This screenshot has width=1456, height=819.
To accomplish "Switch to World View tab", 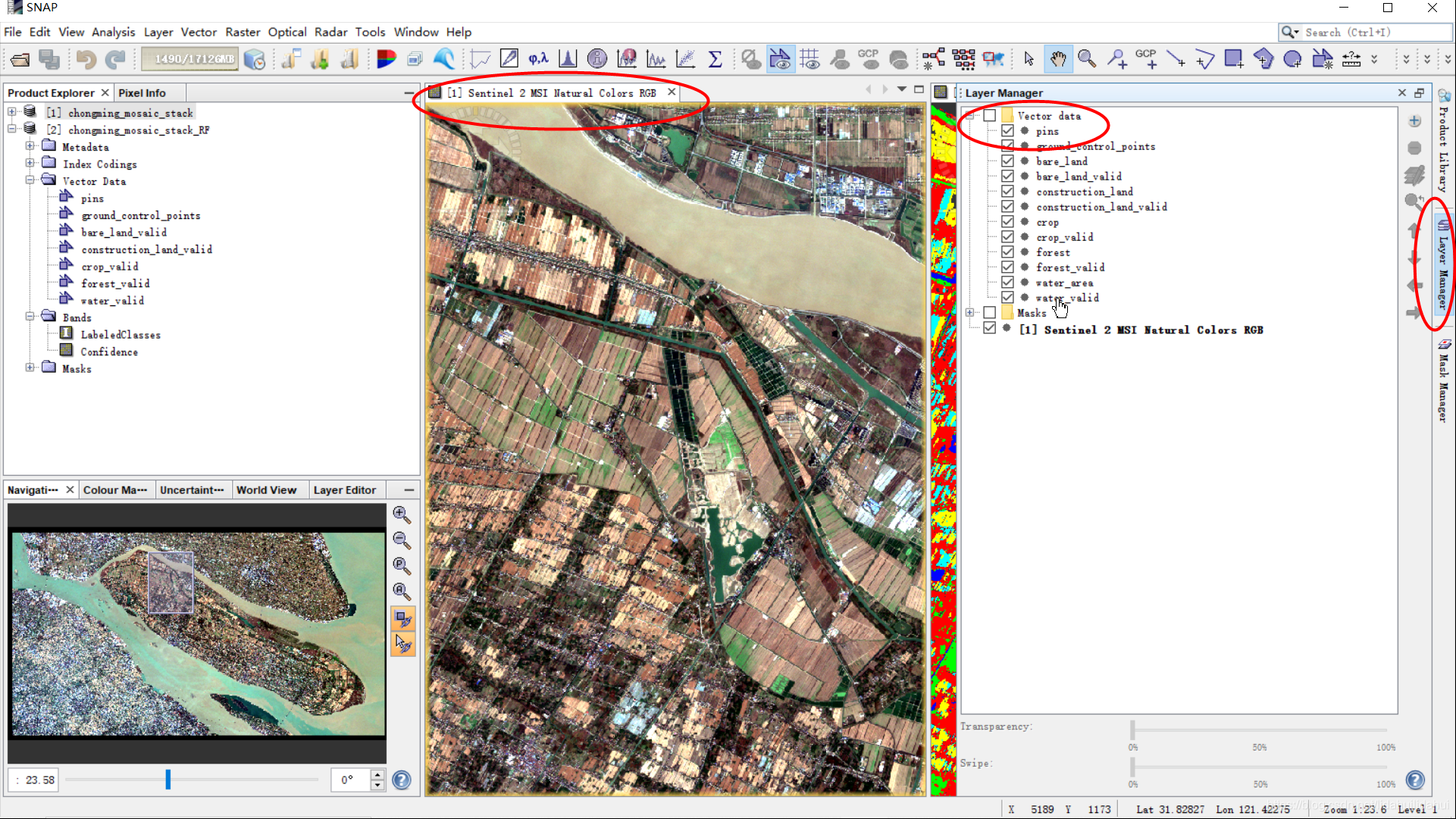I will 266,490.
